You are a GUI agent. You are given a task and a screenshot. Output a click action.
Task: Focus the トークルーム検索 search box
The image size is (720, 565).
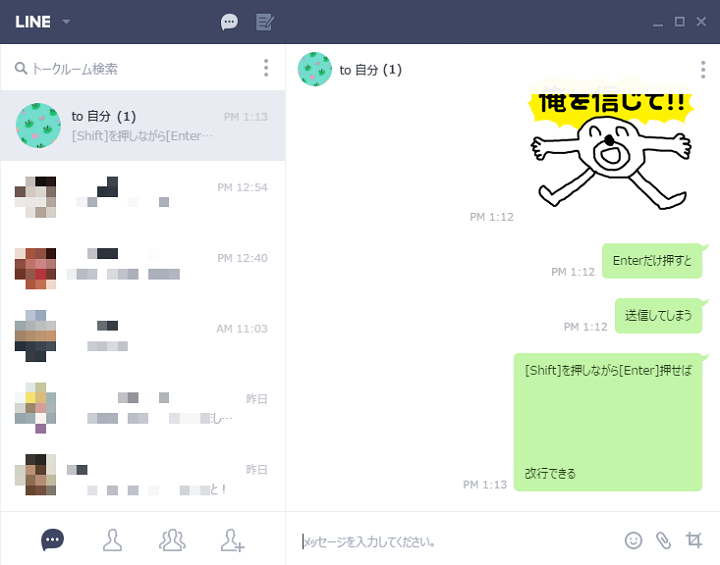click(133, 68)
